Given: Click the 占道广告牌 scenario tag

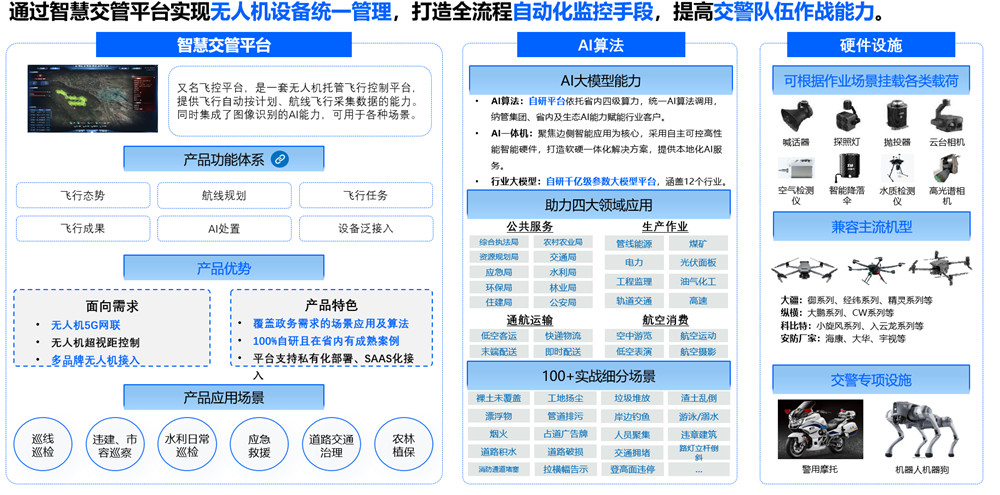Looking at the screenshot, I should point(565,434).
